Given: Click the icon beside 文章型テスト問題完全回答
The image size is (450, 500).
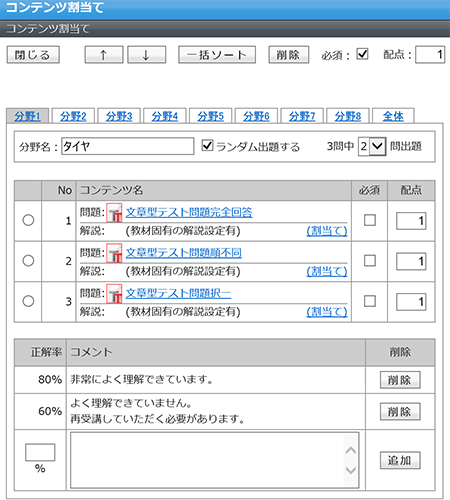Looking at the screenshot, I should [114, 213].
